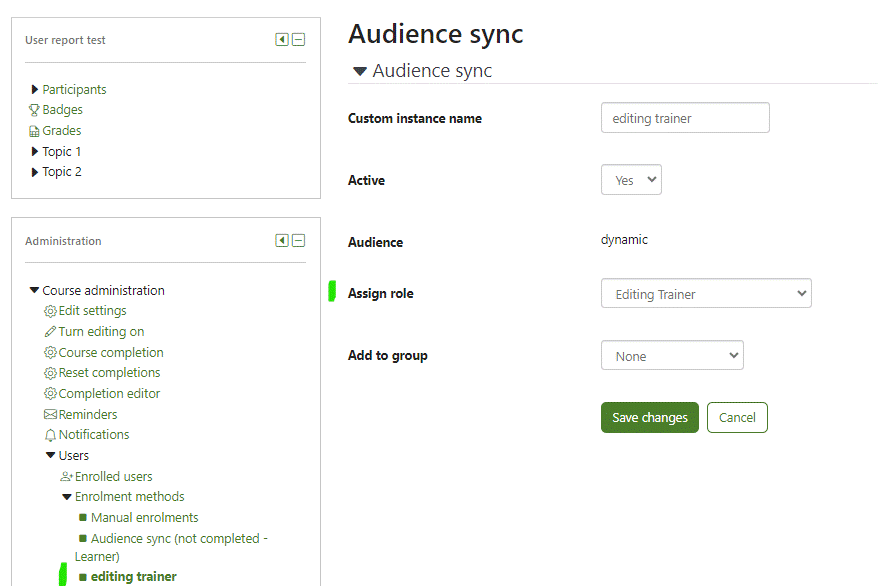Open the Participants link
The image size is (878, 588).
click(74, 90)
